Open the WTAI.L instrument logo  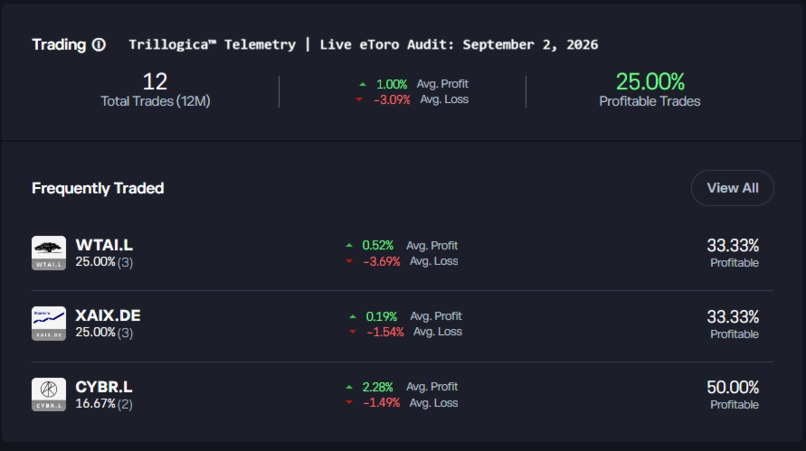(49, 253)
